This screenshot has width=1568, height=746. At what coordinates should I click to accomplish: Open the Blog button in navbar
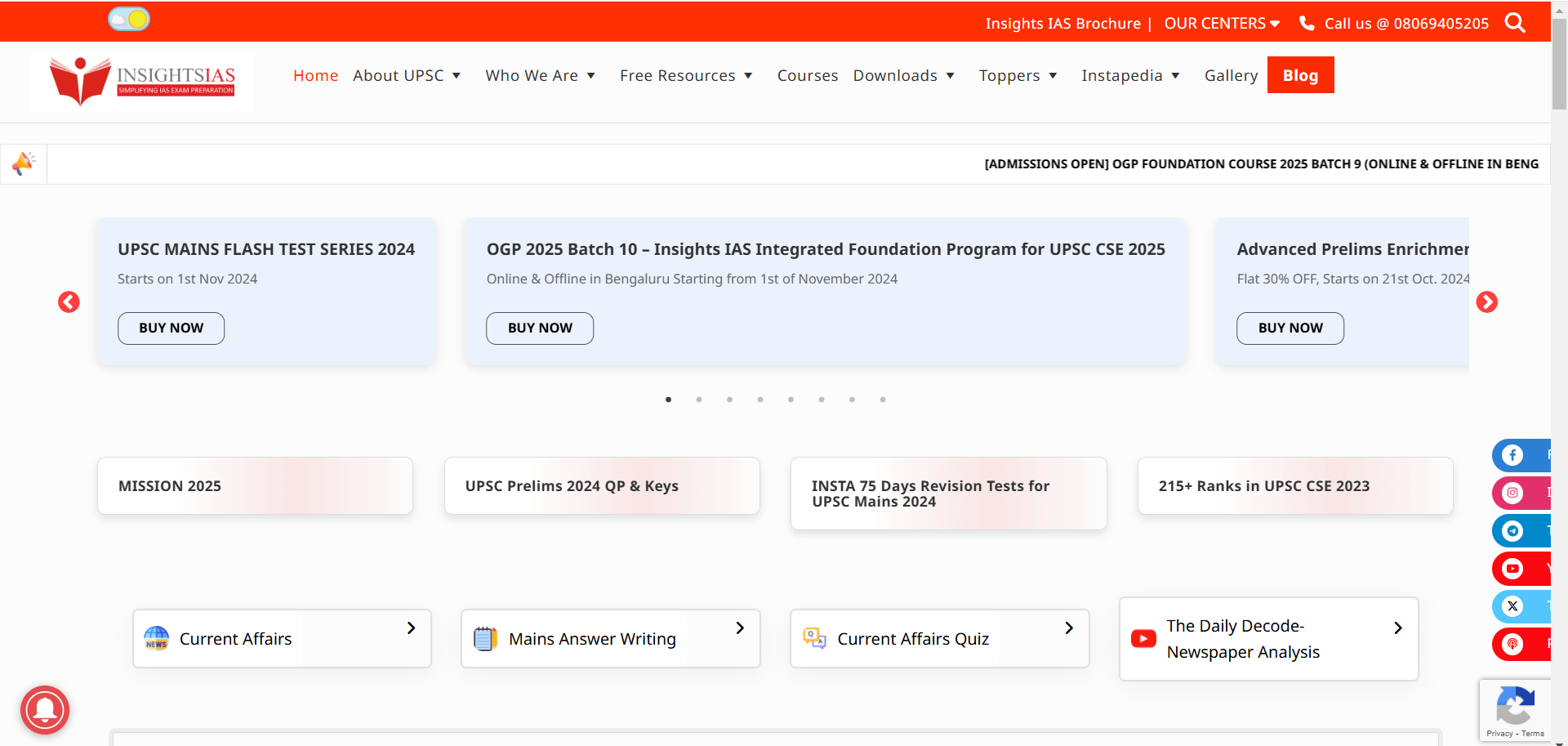[x=1300, y=75]
